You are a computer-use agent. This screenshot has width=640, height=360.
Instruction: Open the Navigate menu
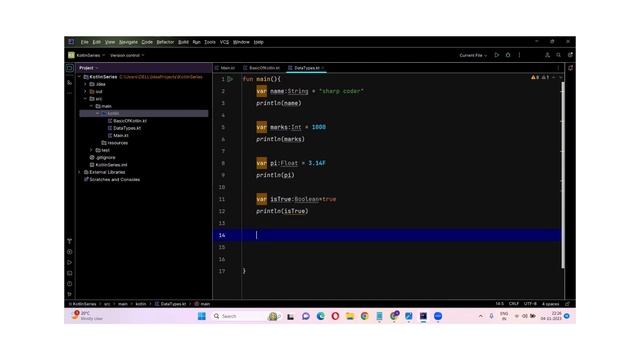[x=128, y=42]
